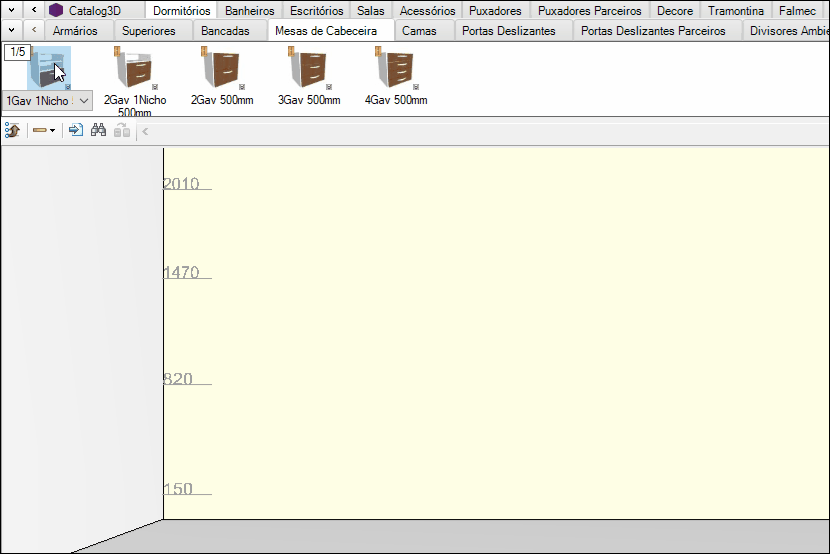Viewport: 830px width, 554px height.
Task: Select the 2Gav 1Nicho 500mm thumbnail
Action: (x=135, y=68)
